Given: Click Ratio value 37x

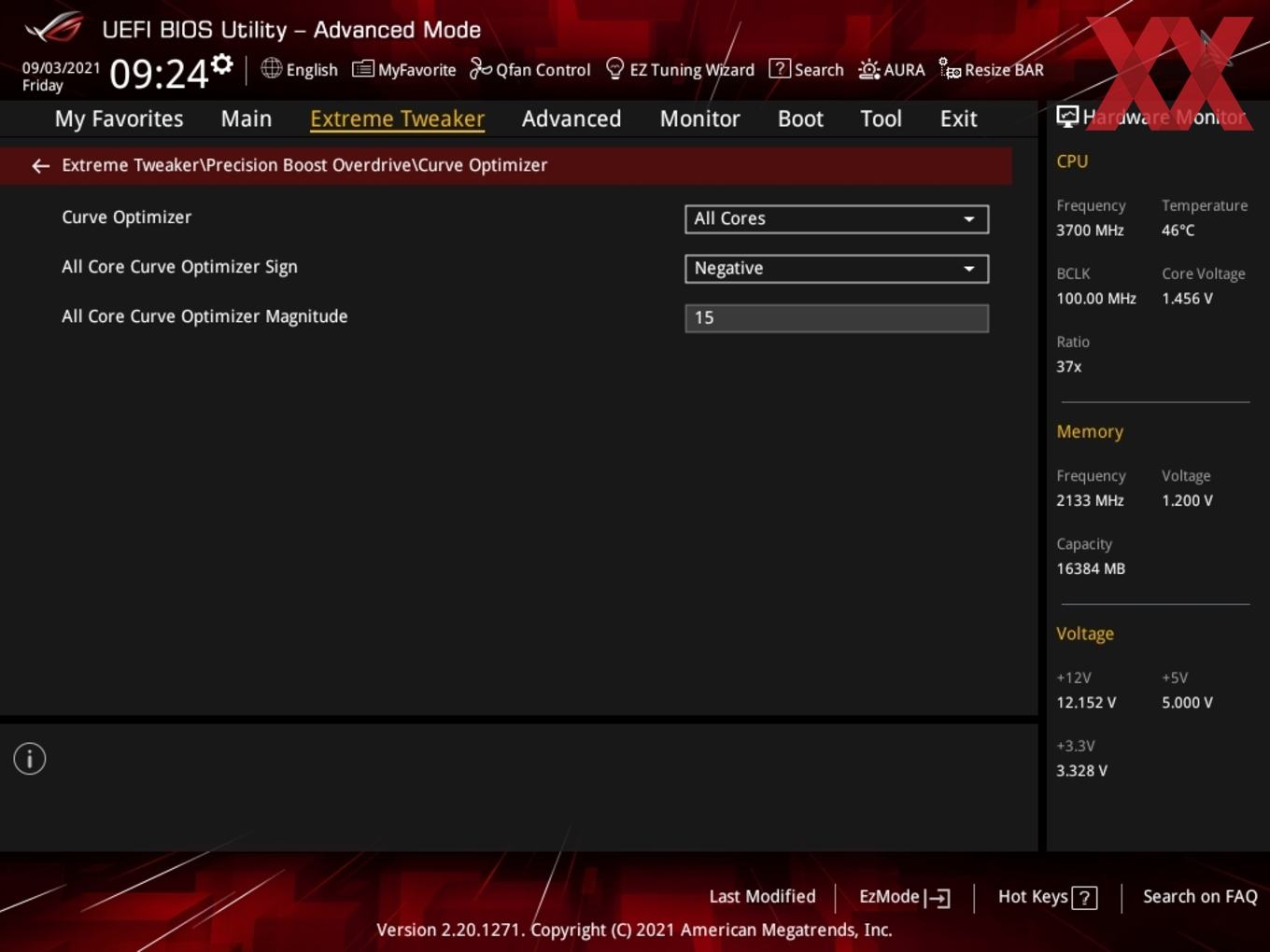Looking at the screenshot, I should pos(1068,367).
